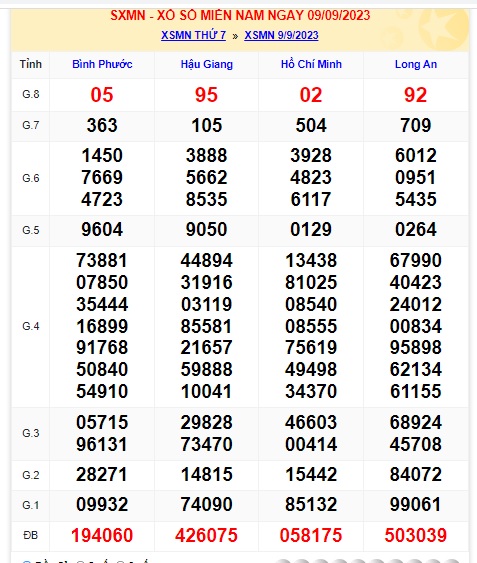
Task: Select the ĐB jackpot number 194060
Action: point(102,535)
